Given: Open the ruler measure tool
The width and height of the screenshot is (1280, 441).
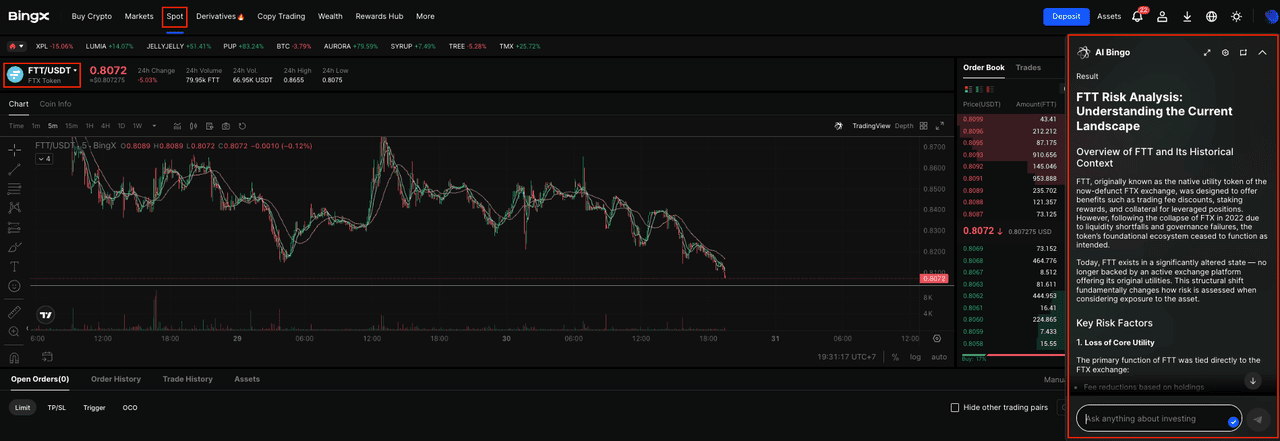Looking at the screenshot, I should 14,312.
